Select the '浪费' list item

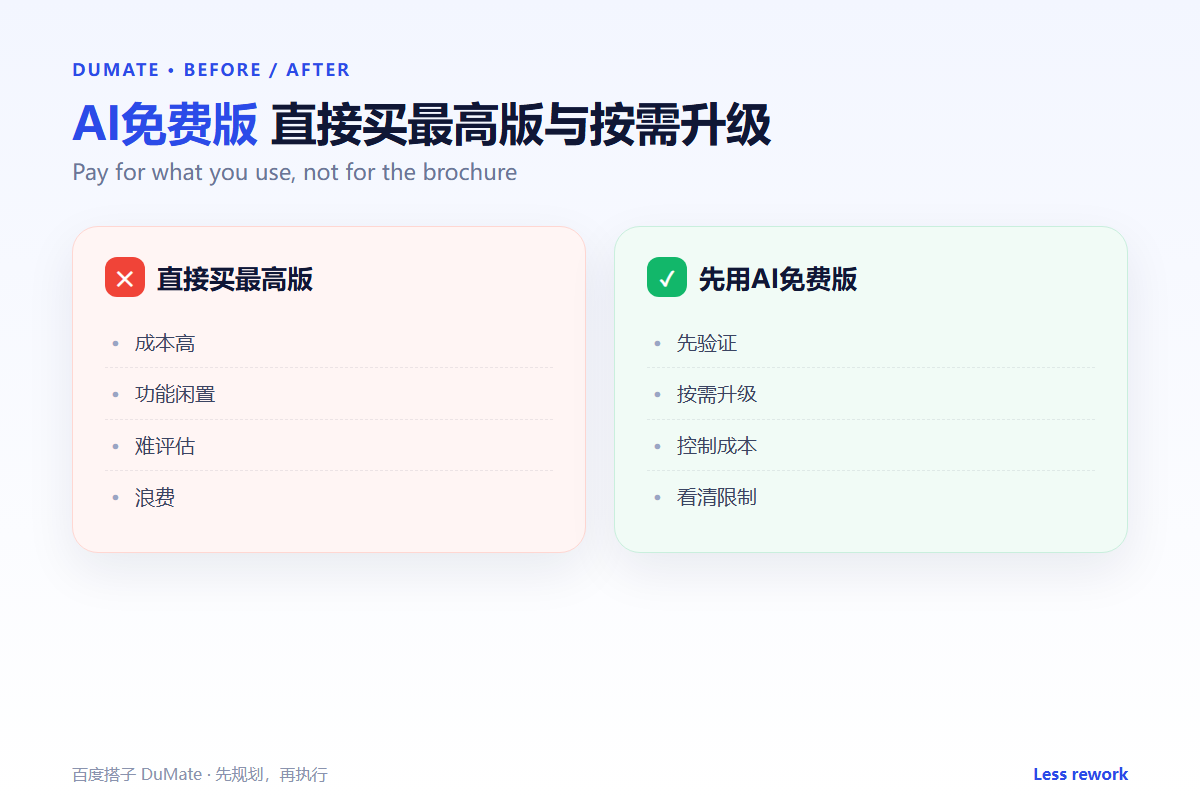point(329,497)
